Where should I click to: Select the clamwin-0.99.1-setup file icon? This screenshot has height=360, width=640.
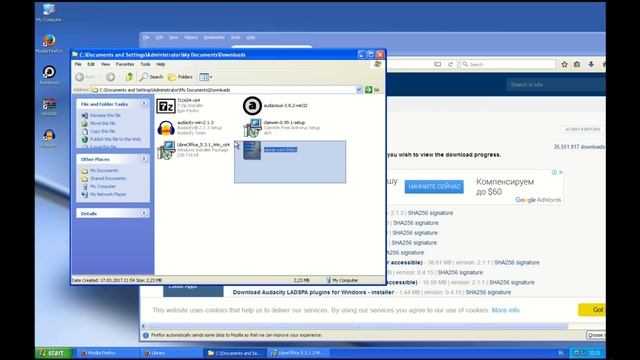252,128
